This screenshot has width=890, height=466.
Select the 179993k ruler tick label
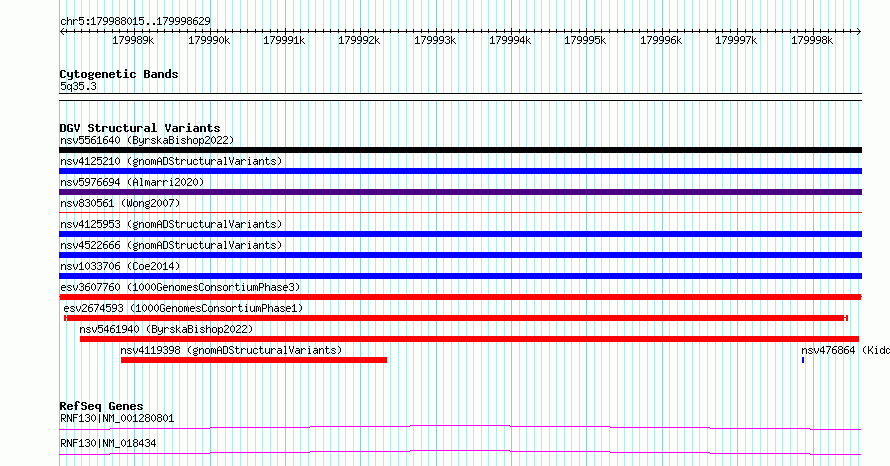(x=435, y=40)
